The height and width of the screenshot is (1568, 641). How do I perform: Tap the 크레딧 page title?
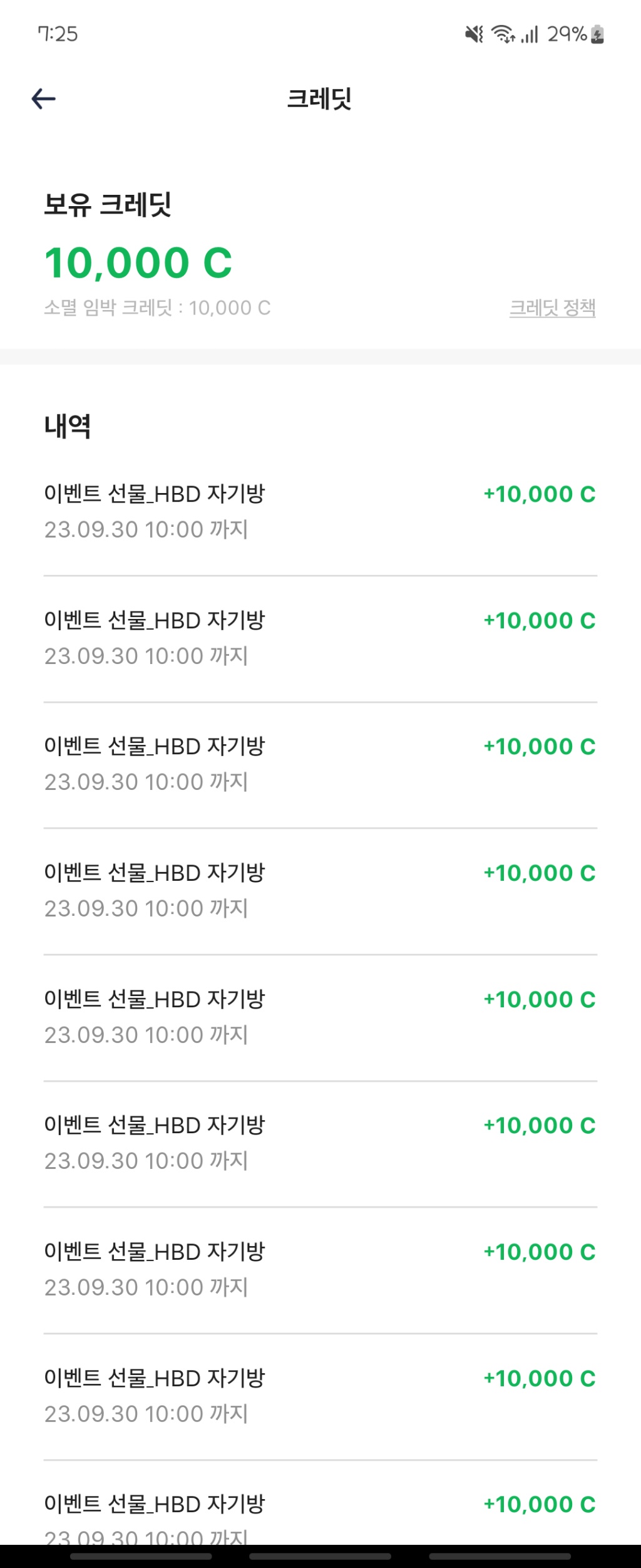click(x=319, y=99)
